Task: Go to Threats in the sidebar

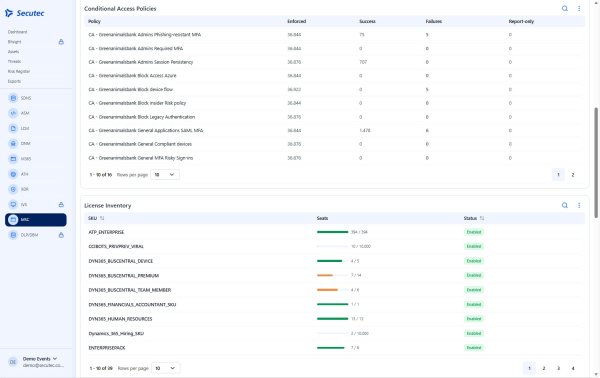Action: pos(14,61)
